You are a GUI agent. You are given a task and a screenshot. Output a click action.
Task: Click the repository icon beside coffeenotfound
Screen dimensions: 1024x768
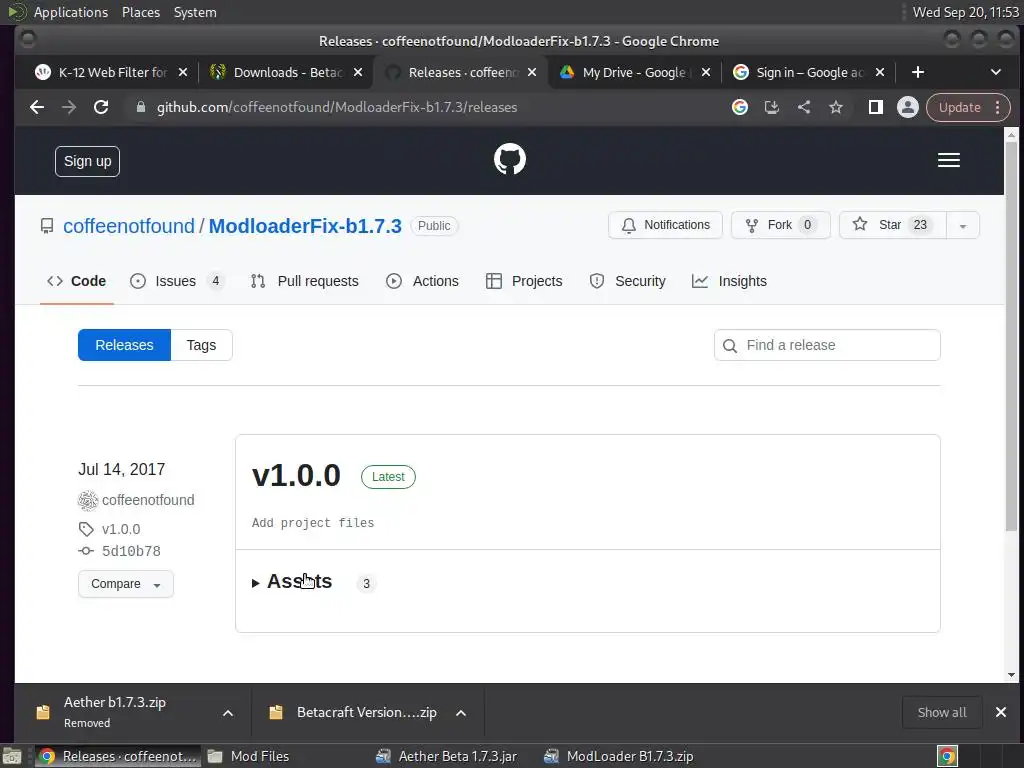point(47,226)
